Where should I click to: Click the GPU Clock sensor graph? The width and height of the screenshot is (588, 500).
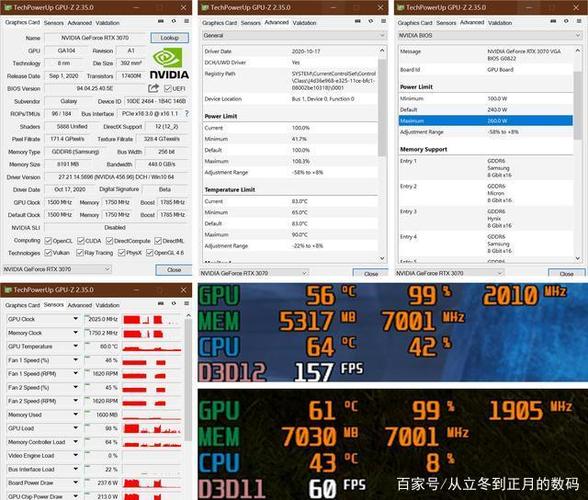152,319
